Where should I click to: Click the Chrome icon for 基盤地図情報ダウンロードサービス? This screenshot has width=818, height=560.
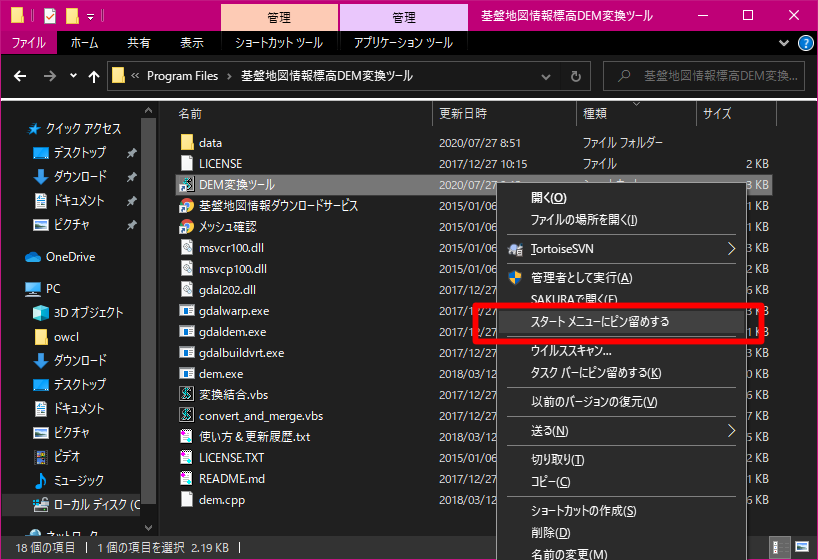pos(186,206)
